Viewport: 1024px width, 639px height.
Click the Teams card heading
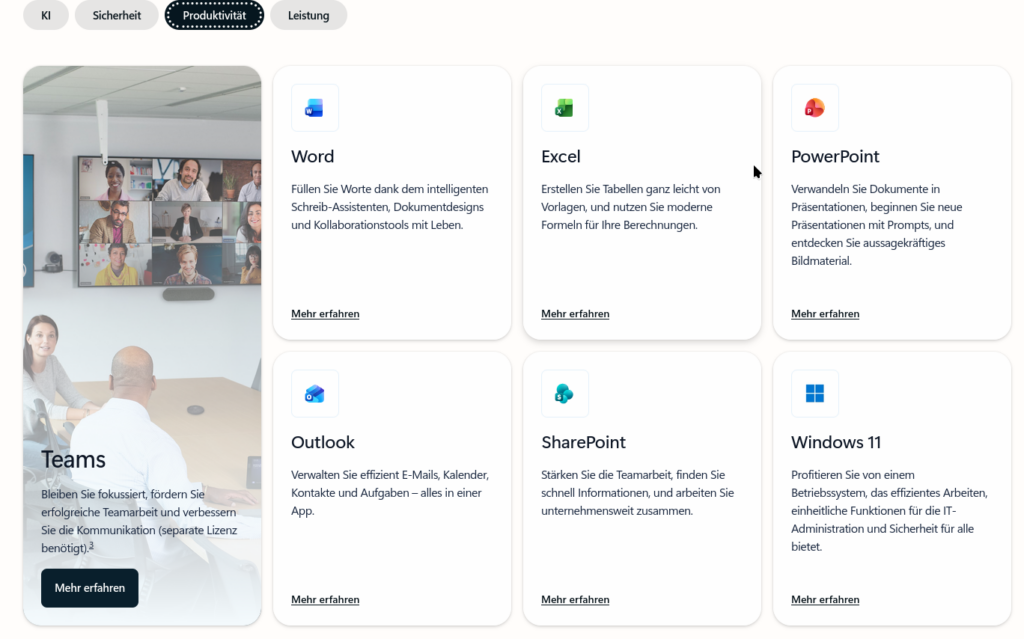73,460
